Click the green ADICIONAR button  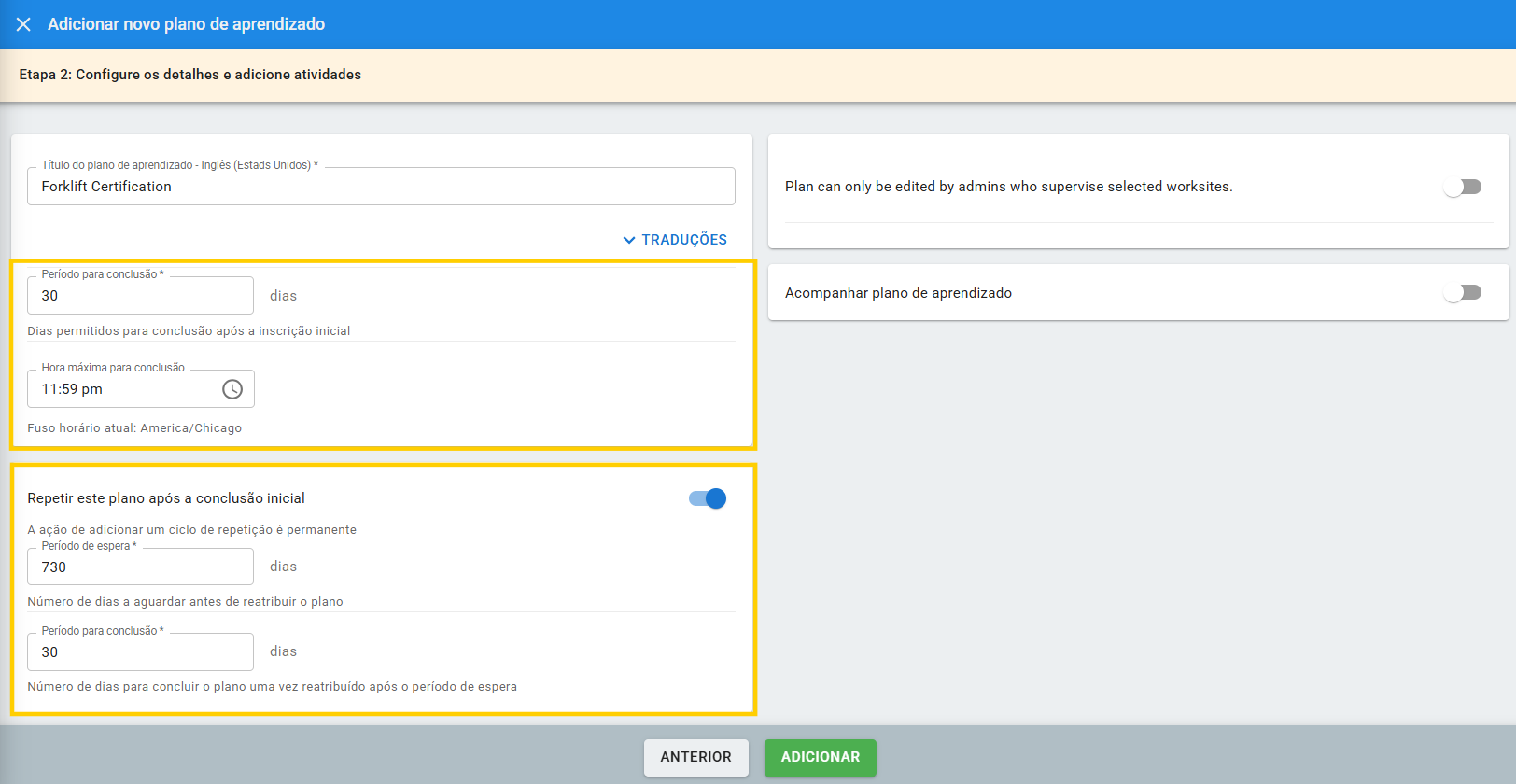820,757
